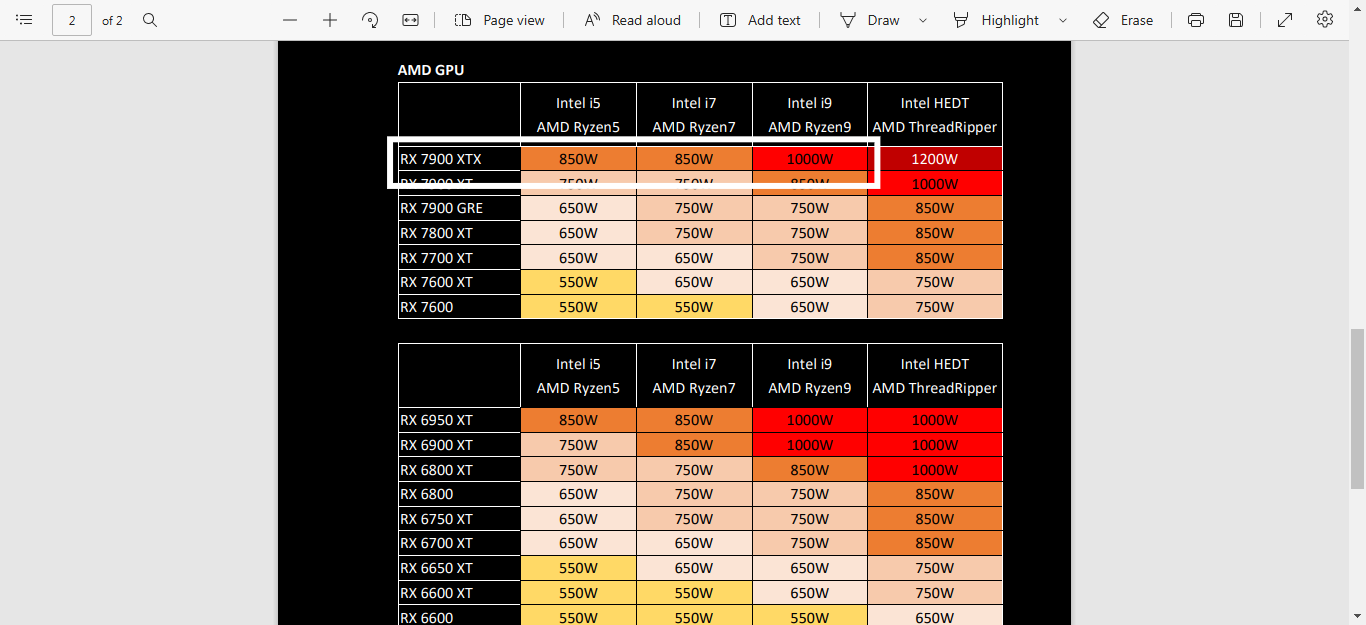Toggle fit to width view

point(410,20)
